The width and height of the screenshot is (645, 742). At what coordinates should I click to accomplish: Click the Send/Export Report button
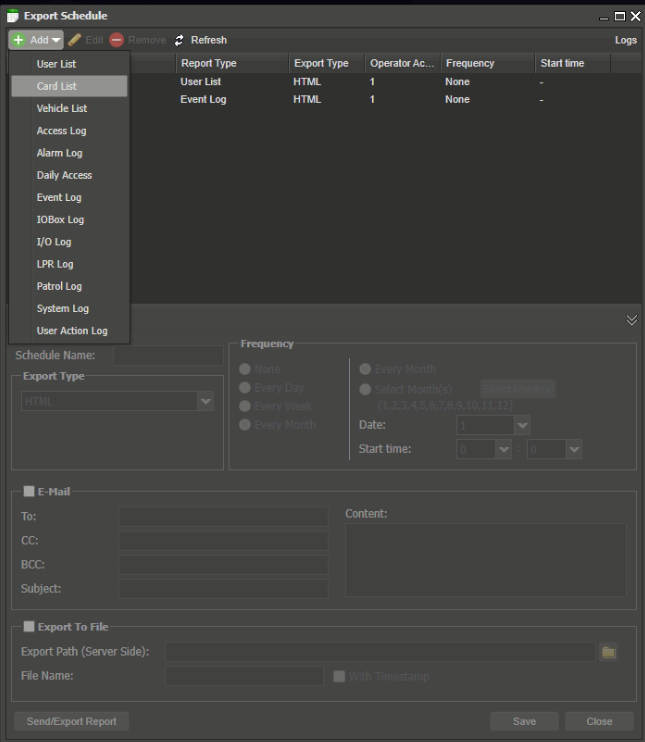71,721
